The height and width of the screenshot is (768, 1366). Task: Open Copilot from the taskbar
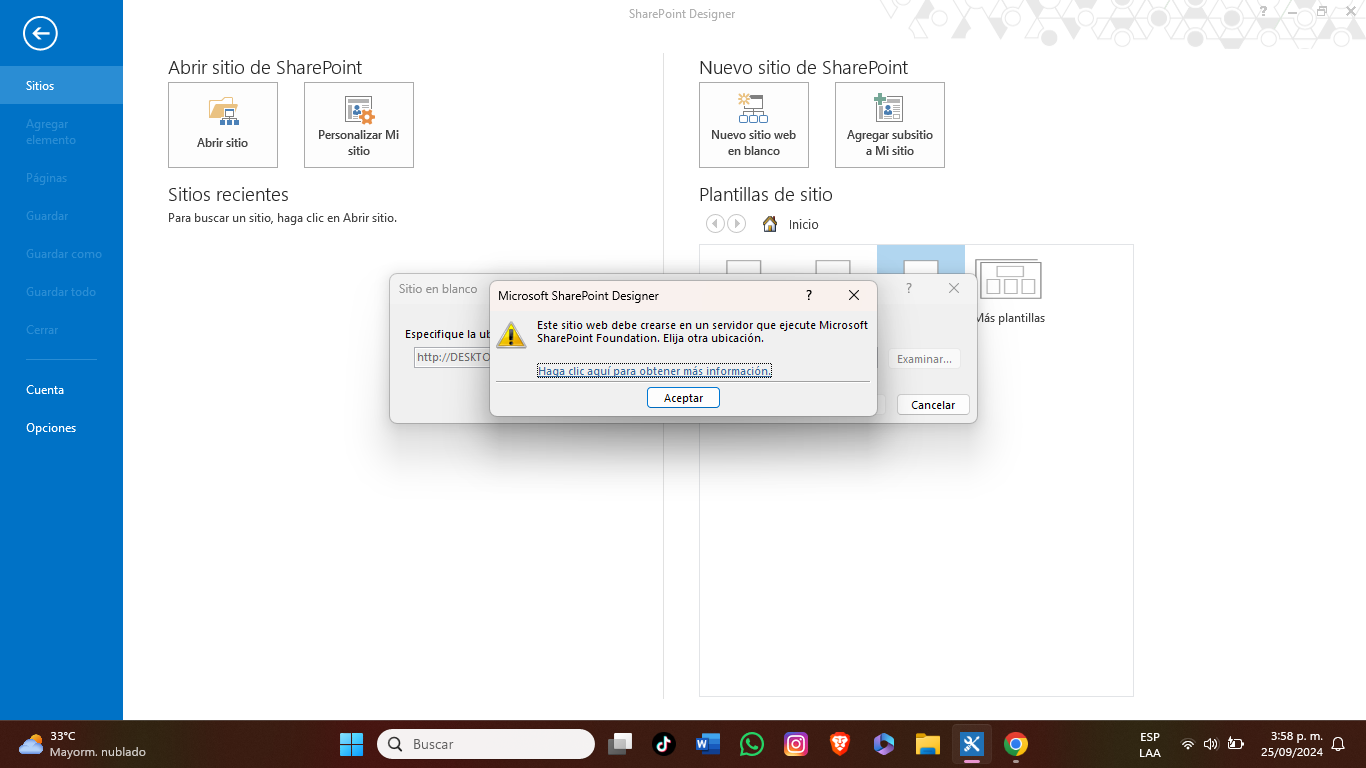click(x=884, y=744)
